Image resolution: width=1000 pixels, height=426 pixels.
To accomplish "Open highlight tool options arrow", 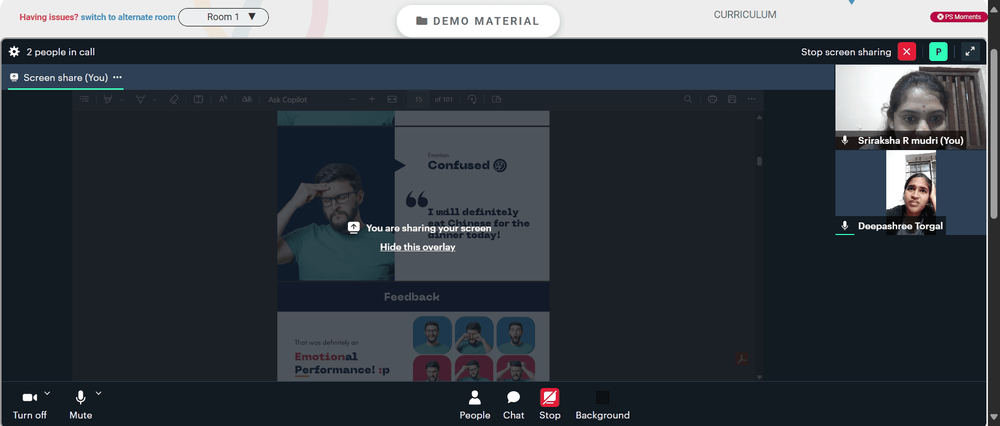I will tap(121, 99).
